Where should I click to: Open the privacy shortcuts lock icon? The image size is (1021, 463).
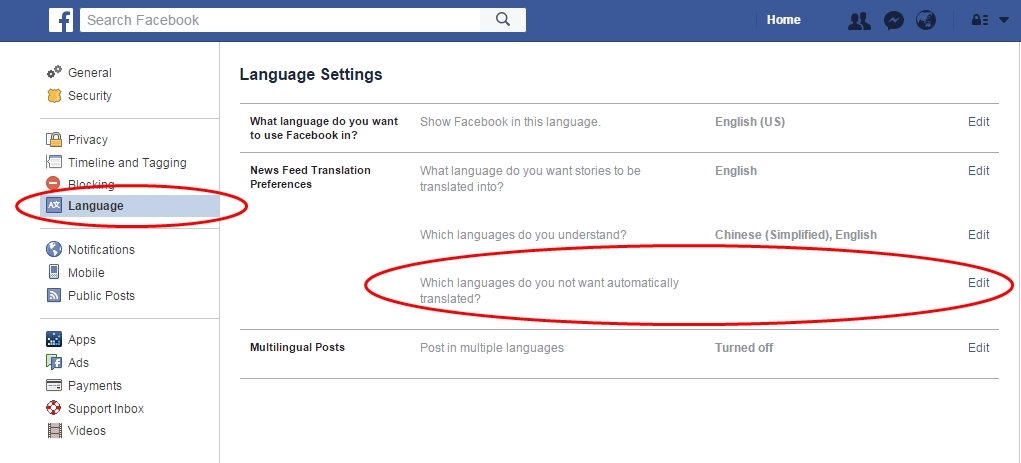[980, 20]
